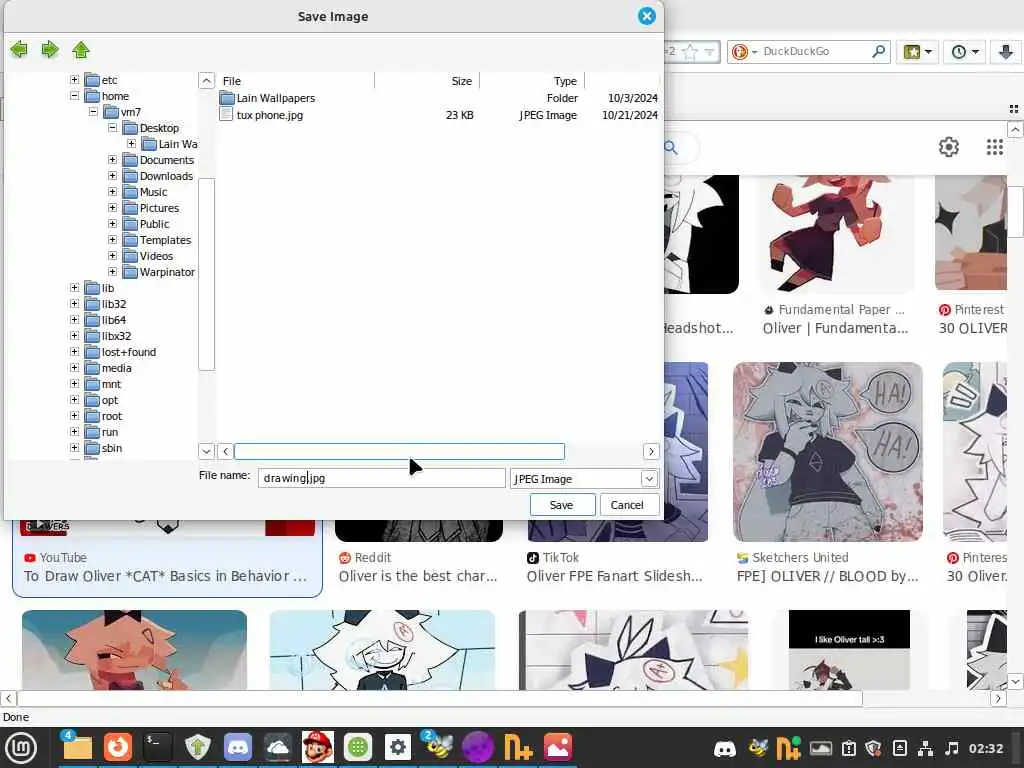Go back with the green left arrow

tap(20, 50)
